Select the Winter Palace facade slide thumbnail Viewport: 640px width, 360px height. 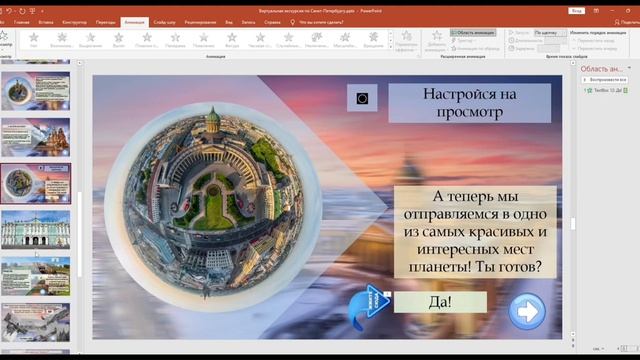pyautogui.click(x=36, y=230)
